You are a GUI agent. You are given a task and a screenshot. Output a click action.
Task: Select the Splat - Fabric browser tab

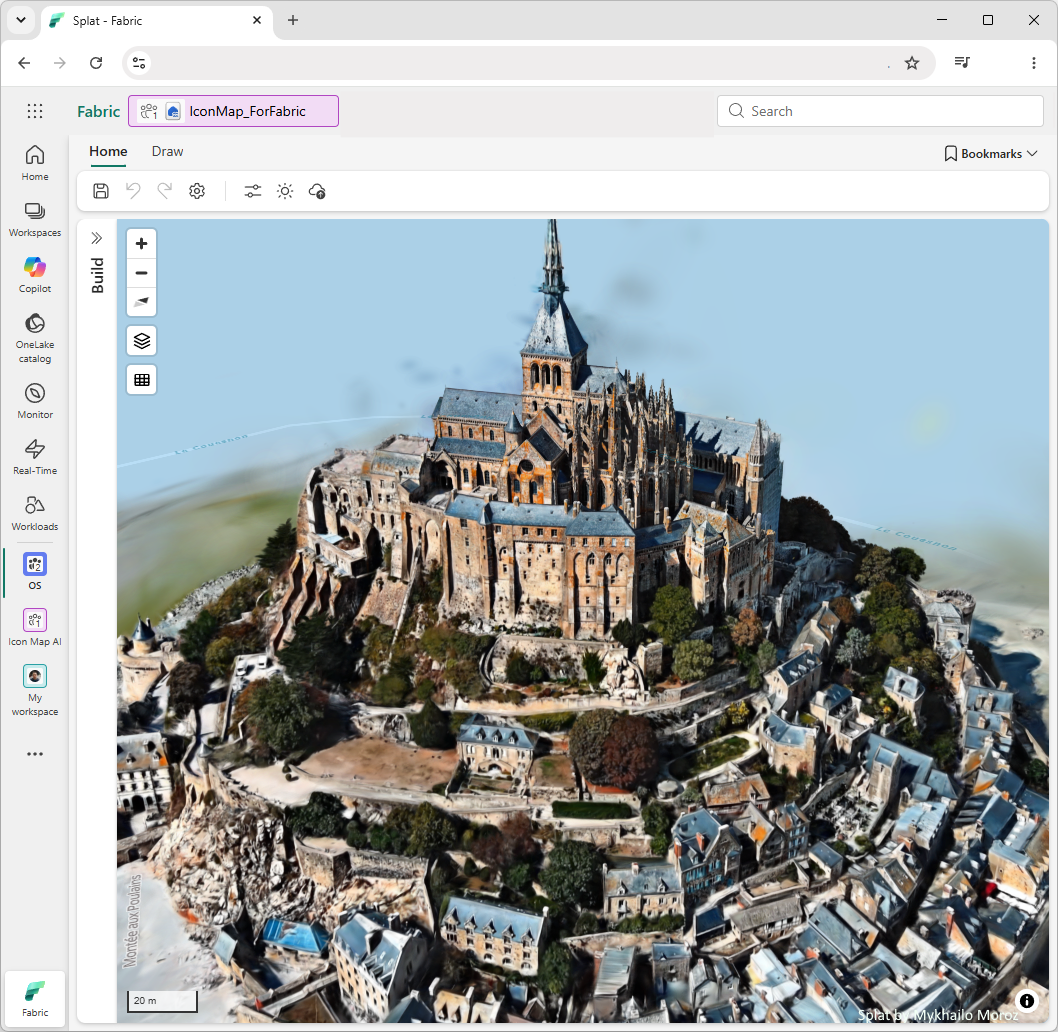point(157,20)
